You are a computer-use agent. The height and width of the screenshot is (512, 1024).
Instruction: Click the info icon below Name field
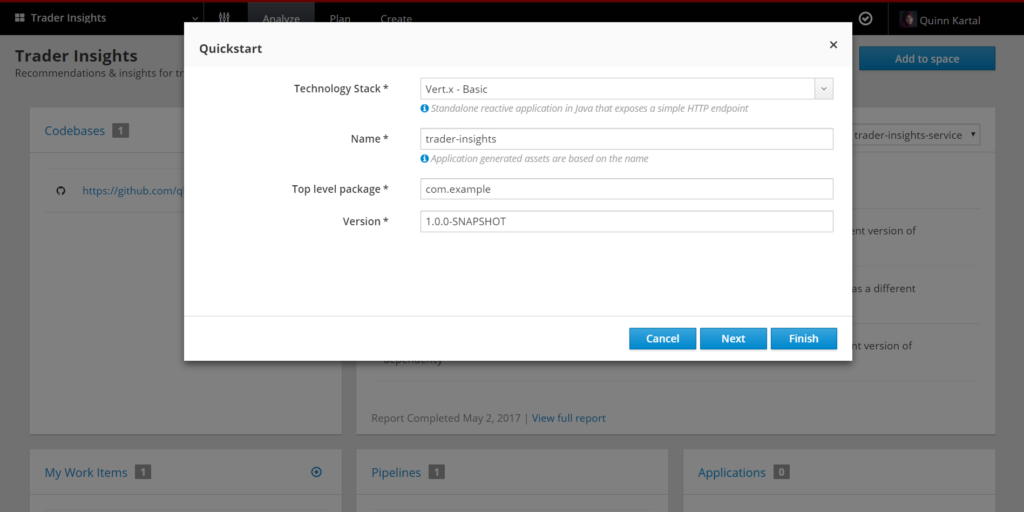click(425, 158)
